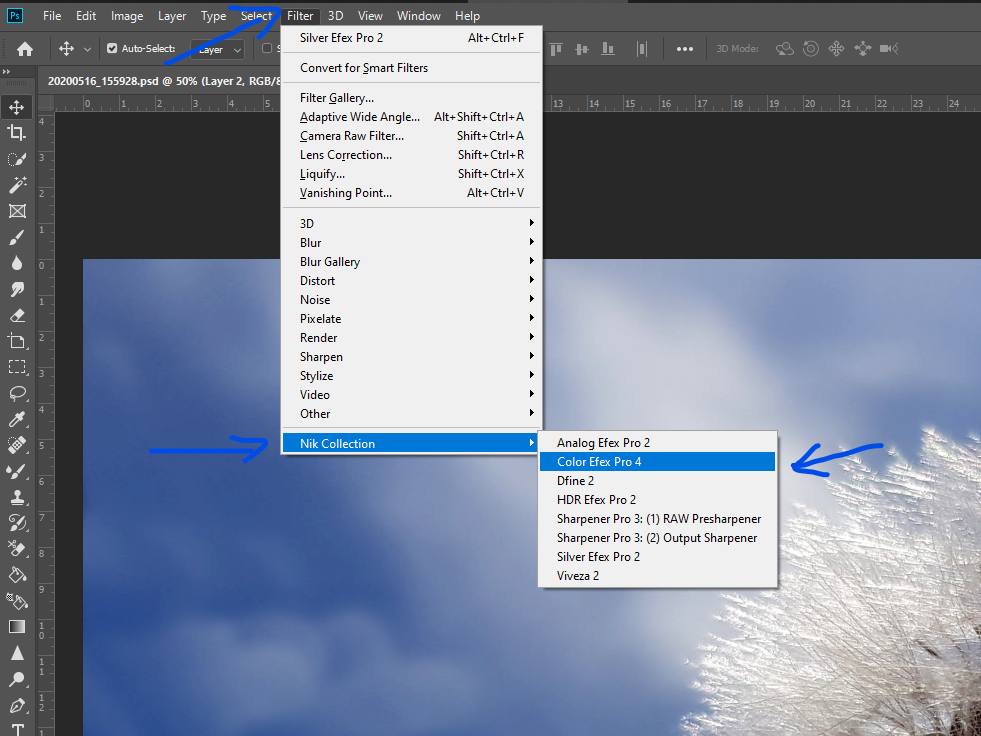
Task: Select the 20200516_155928.psd document tab
Action: [x=163, y=81]
